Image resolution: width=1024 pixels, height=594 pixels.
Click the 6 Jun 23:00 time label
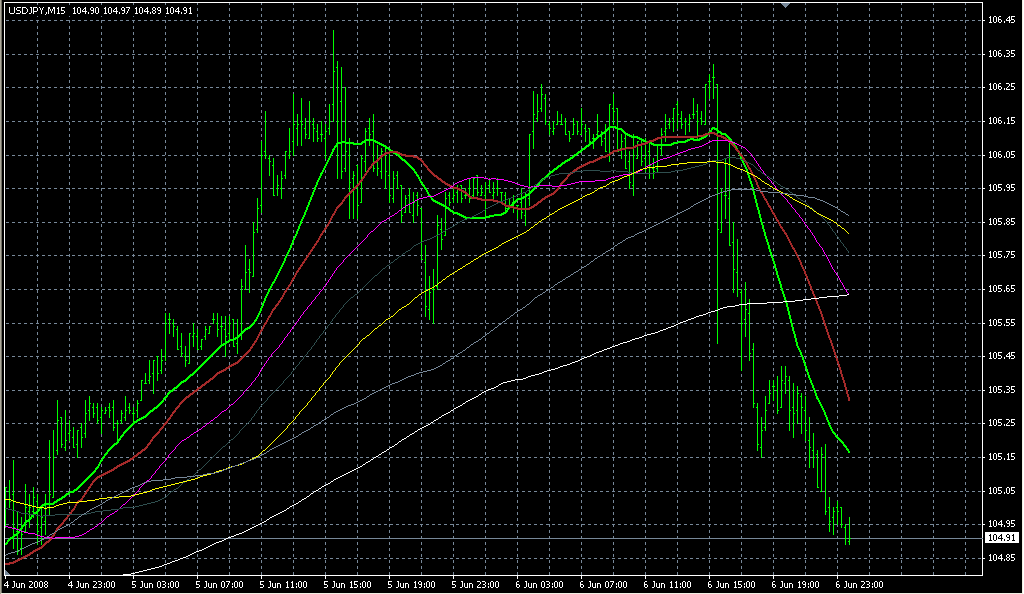(860, 583)
